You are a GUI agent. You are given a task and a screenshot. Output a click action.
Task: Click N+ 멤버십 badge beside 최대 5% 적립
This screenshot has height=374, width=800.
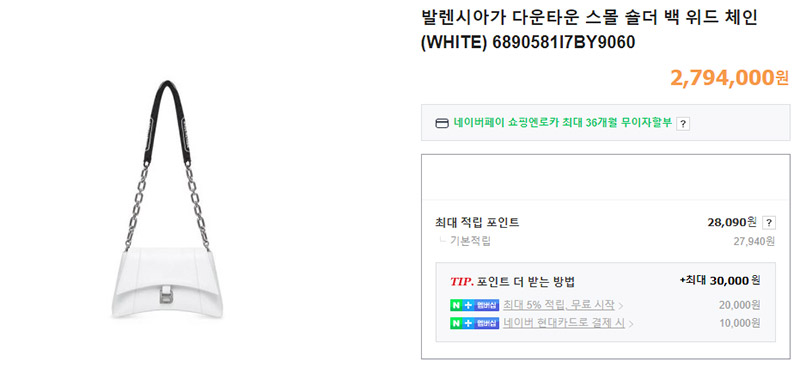(x=474, y=305)
